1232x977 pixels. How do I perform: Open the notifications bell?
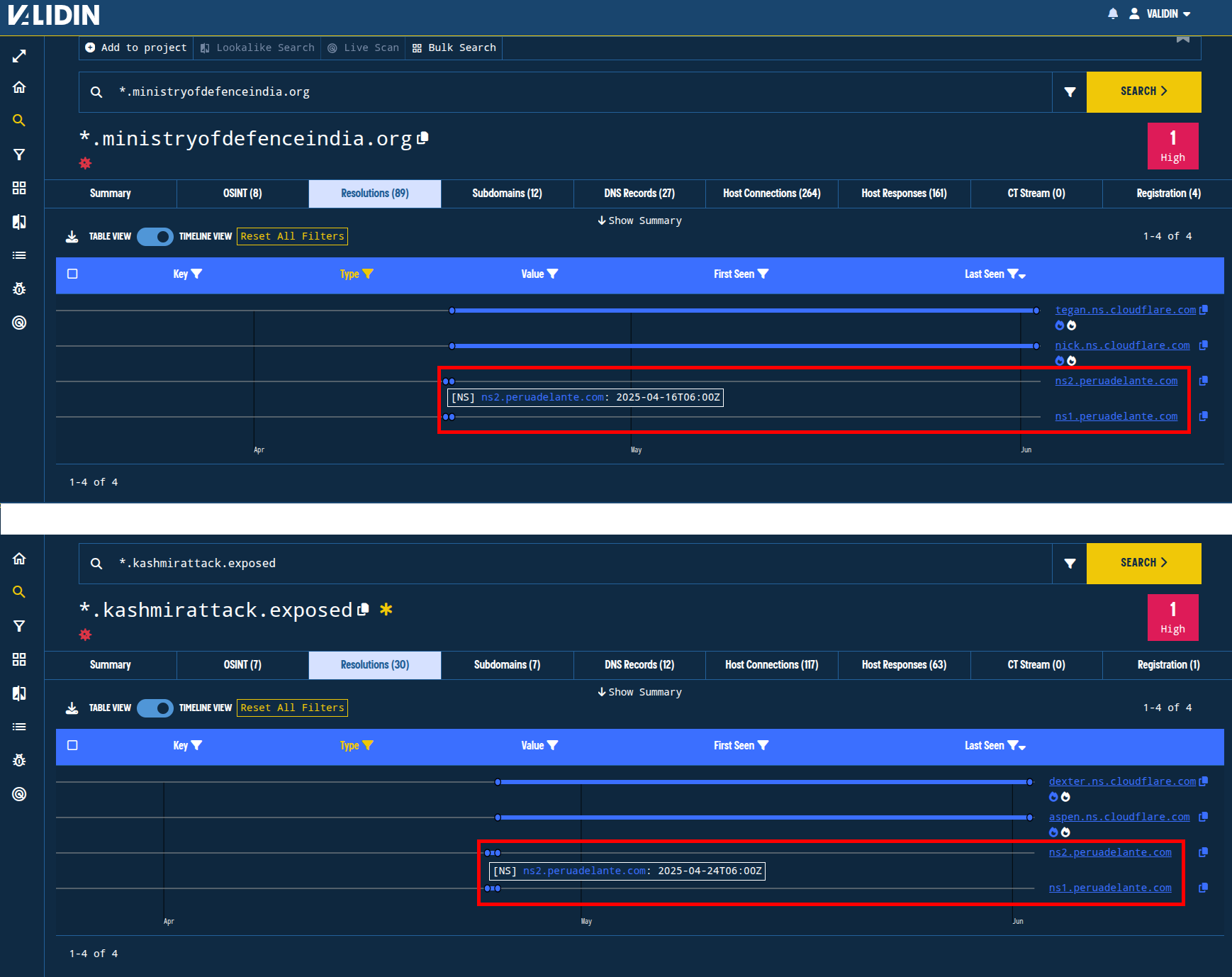[1113, 13]
